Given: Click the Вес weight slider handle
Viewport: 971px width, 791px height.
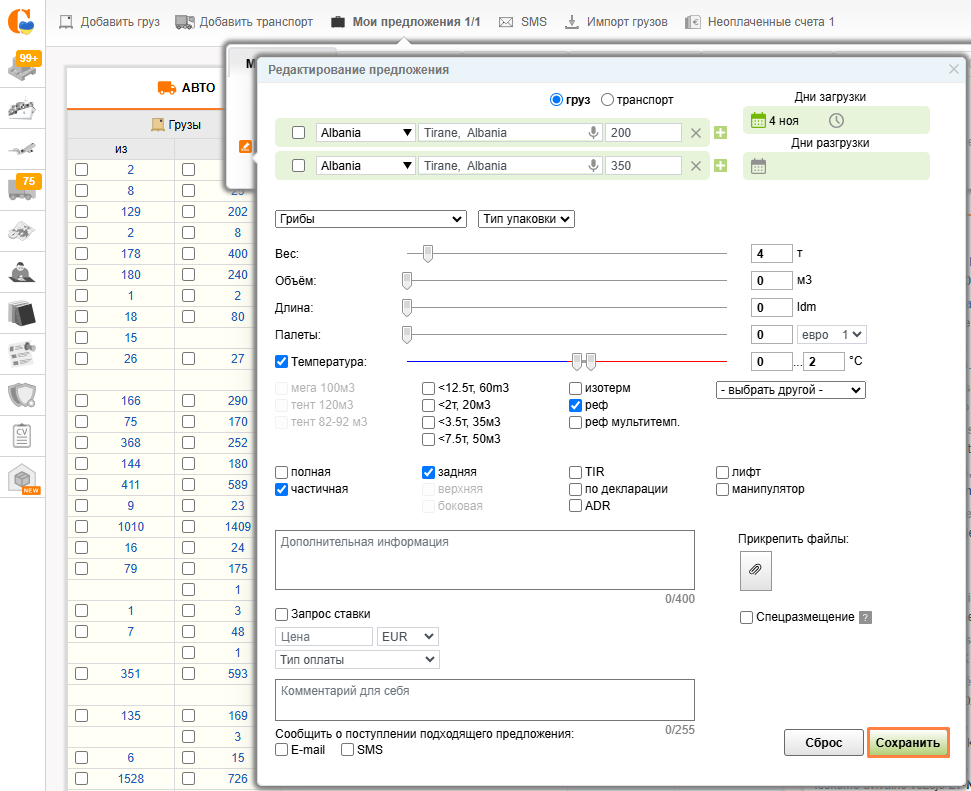Looking at the screenshot, I should coord(428,254).
